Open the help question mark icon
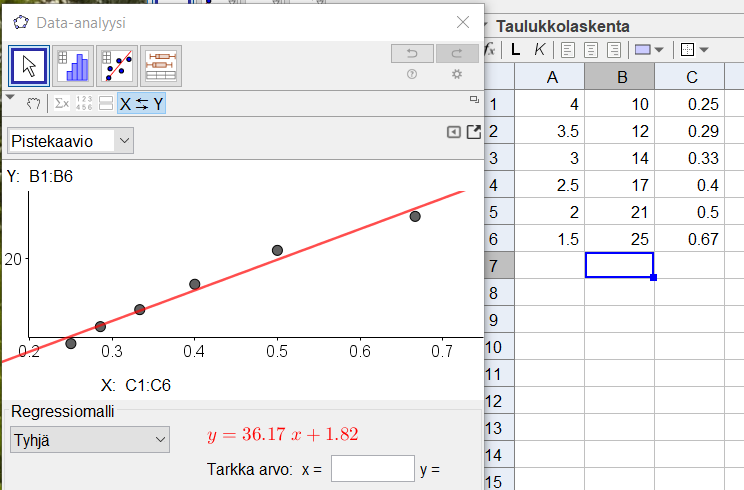This screenshot has width=744, height=490. (412, 74)
